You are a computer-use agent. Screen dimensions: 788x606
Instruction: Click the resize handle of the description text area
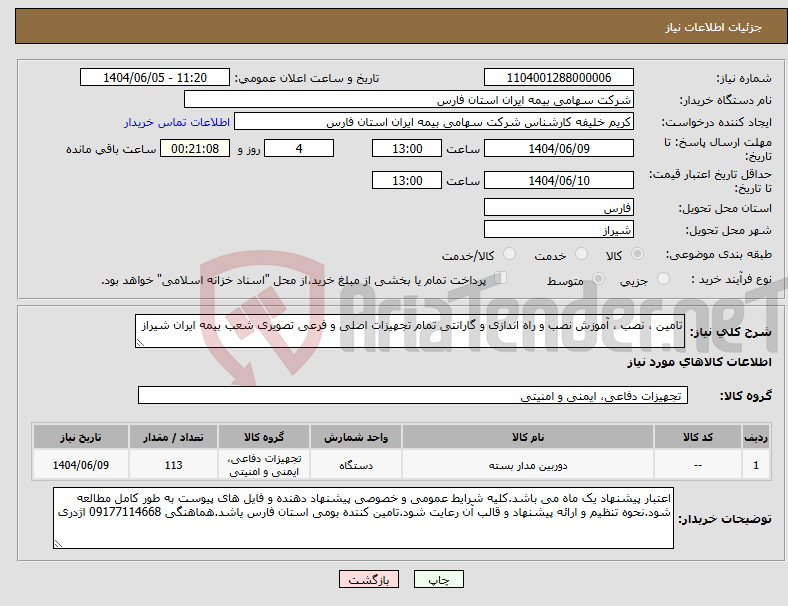pos(140,343)
